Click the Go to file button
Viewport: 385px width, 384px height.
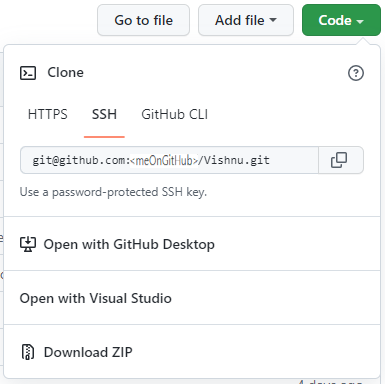[x=143, y=20]
